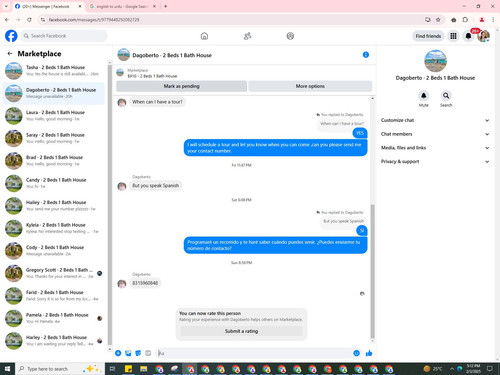Expand Chat members section
The height and width of the screenshot is (375, 500).
[435, 134]
